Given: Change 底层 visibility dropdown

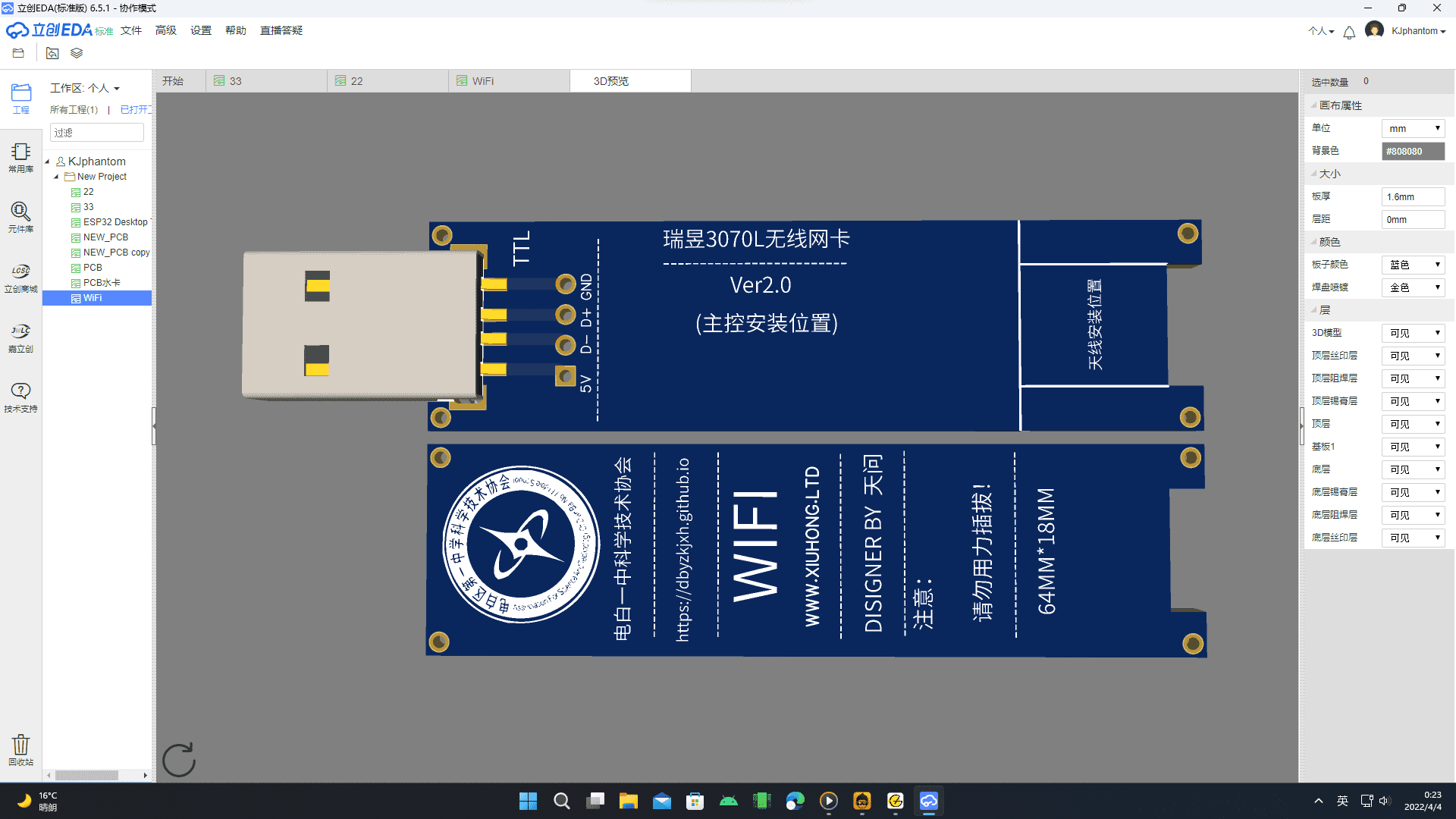Looking at the screenshot, I should (x=1413, y=470).
